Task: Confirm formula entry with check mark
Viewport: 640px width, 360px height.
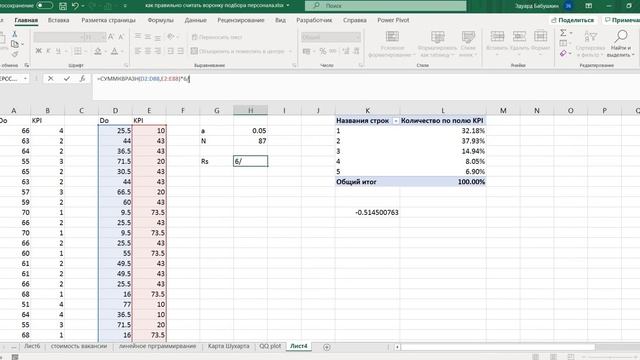Action: point(67,79)
